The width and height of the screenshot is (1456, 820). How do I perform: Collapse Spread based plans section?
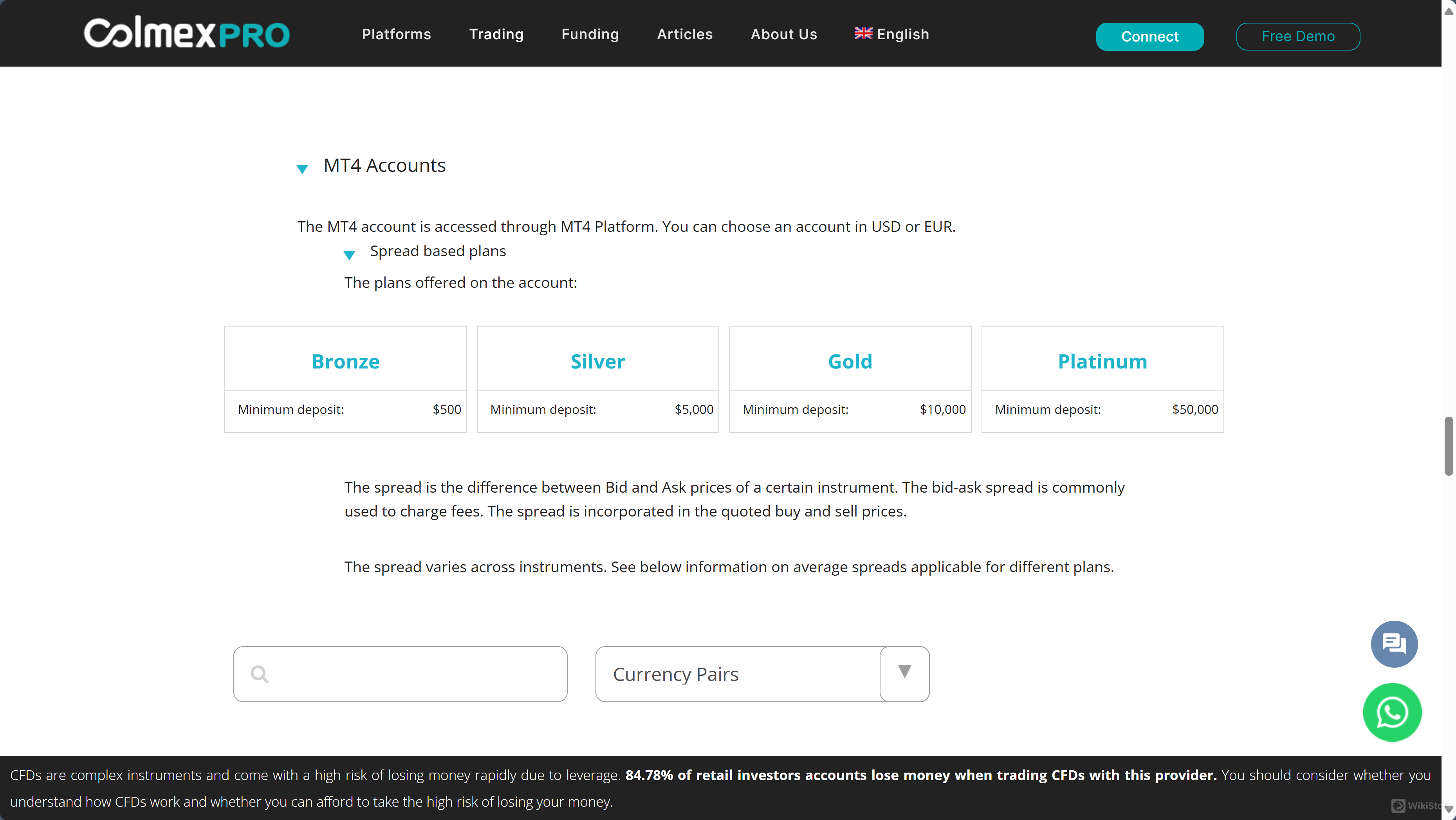click(349, 255)
